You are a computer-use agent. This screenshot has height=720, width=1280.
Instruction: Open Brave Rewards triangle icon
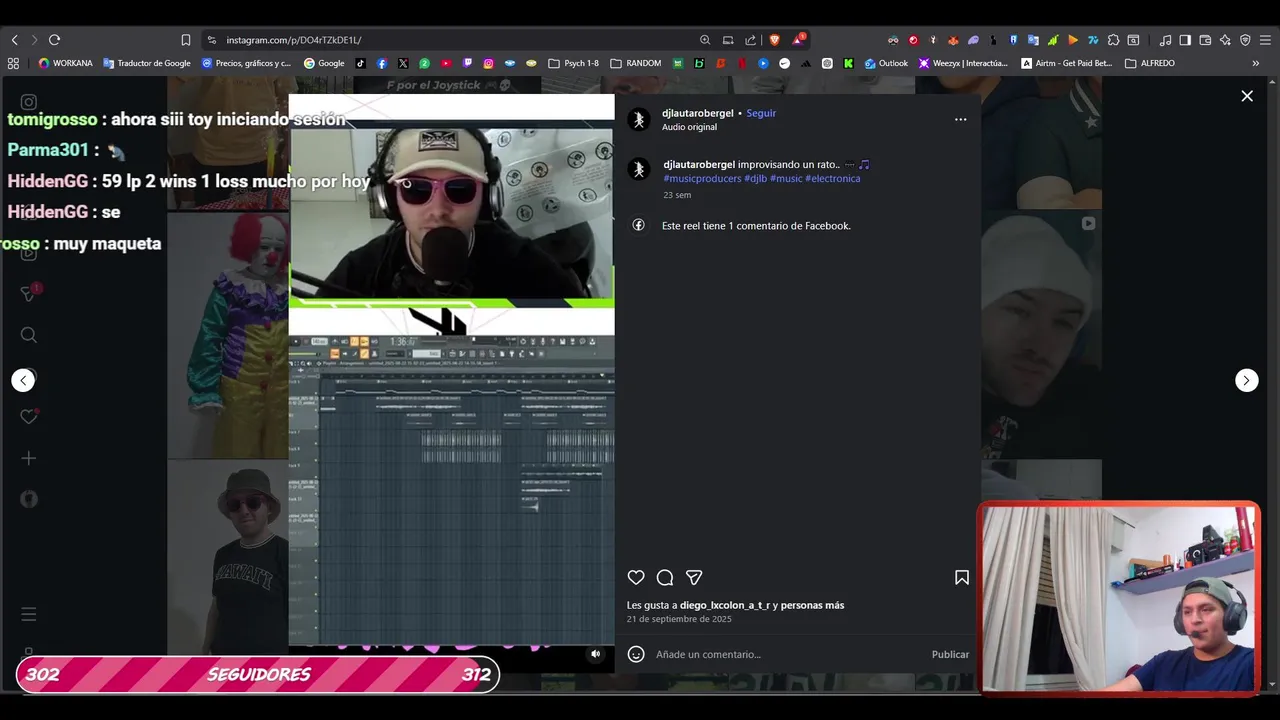coord(798,40)
